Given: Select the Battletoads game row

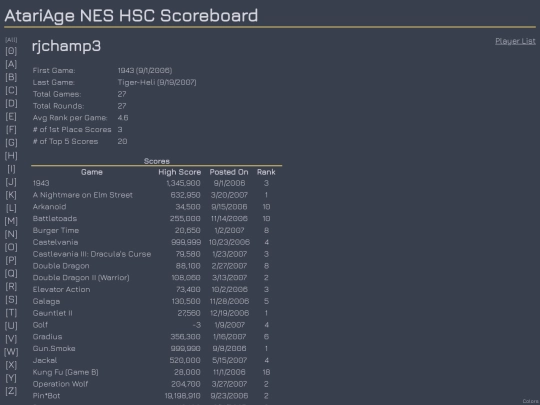Looking at the screenshot, I should point(55,219).
